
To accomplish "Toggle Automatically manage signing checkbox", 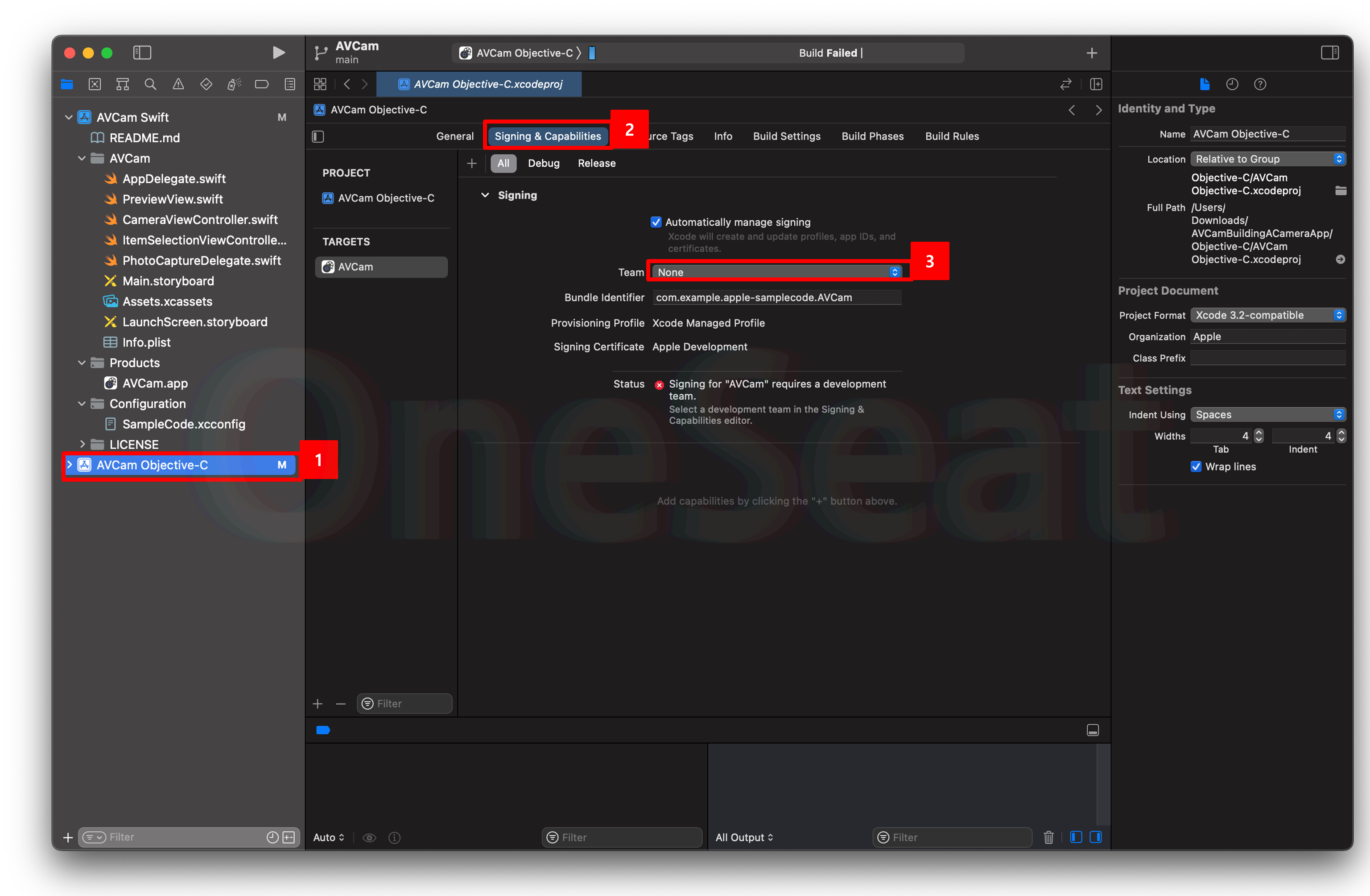I will tap(656, 221).
